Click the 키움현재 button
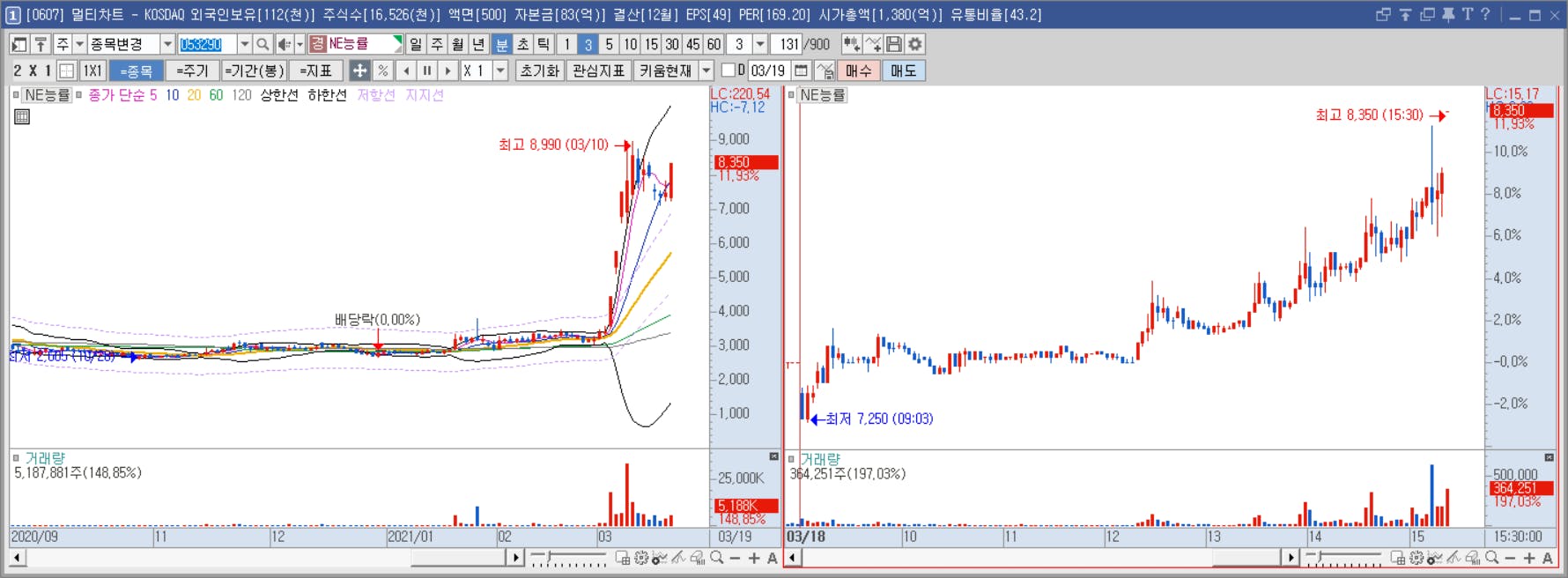 pos(666,70)
